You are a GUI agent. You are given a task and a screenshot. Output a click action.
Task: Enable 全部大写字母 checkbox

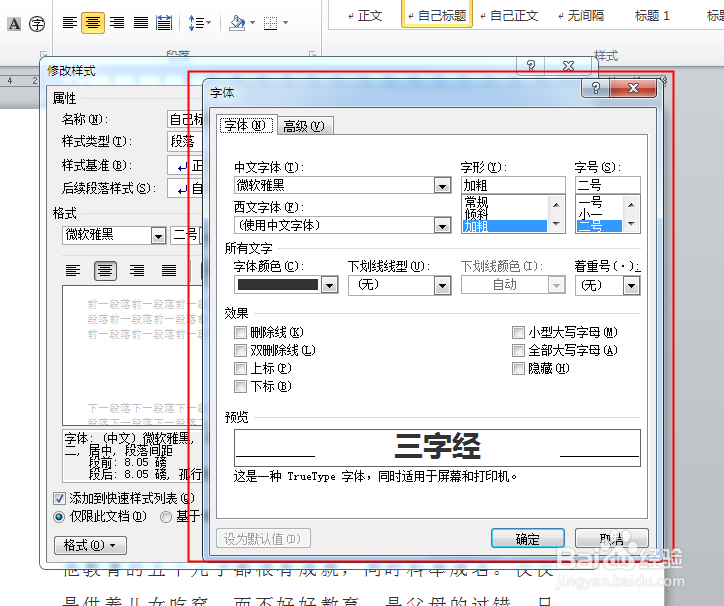pyautogui.click(x=518, y=350)
